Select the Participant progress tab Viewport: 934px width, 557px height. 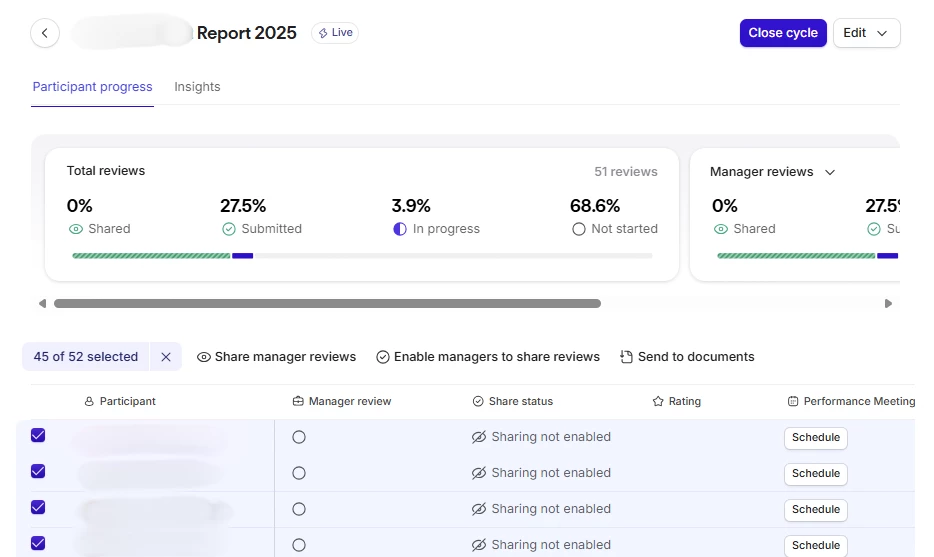(92, 87)
